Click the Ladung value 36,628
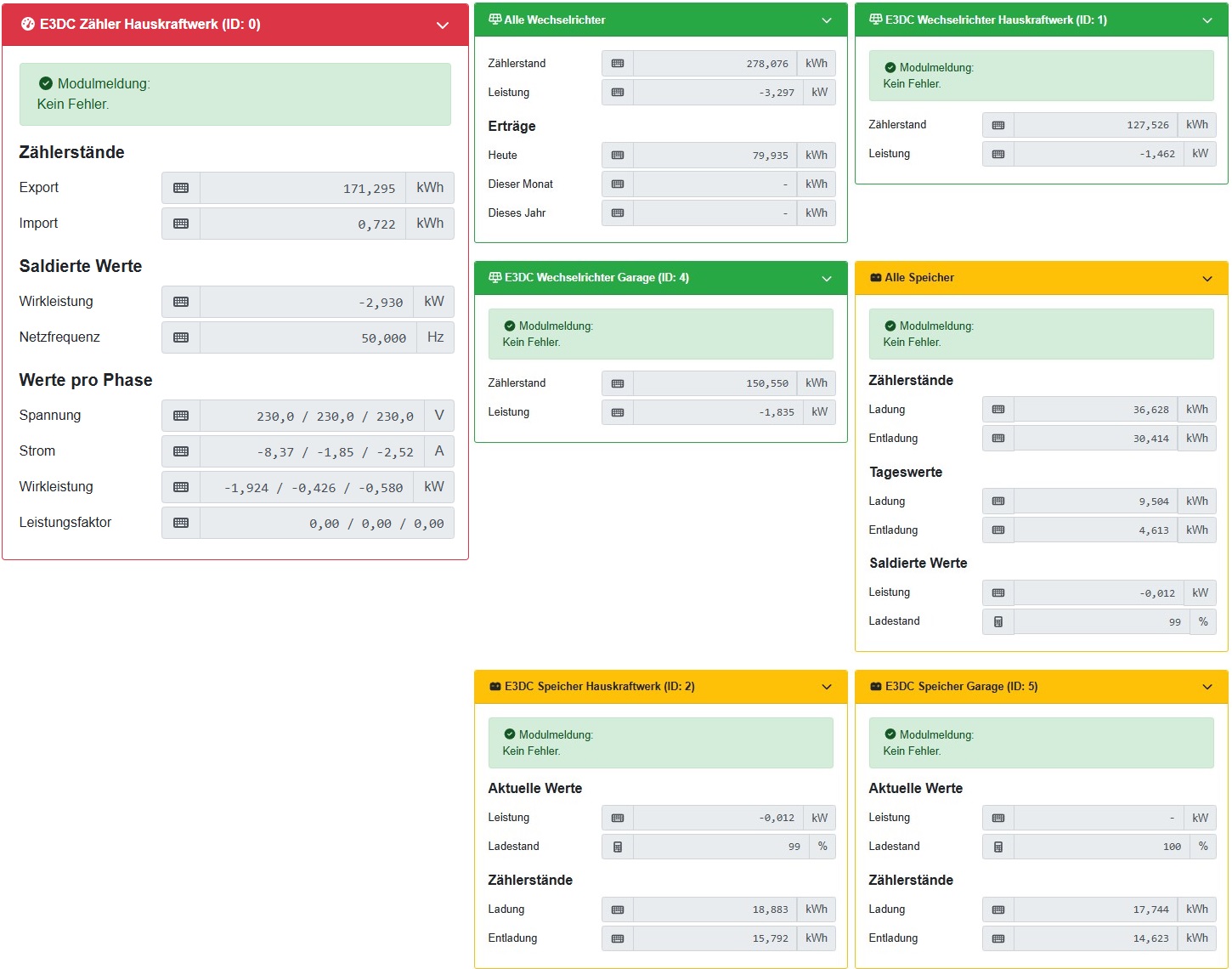Screen dimensions: 1232x969 (x=1096, y=410)
